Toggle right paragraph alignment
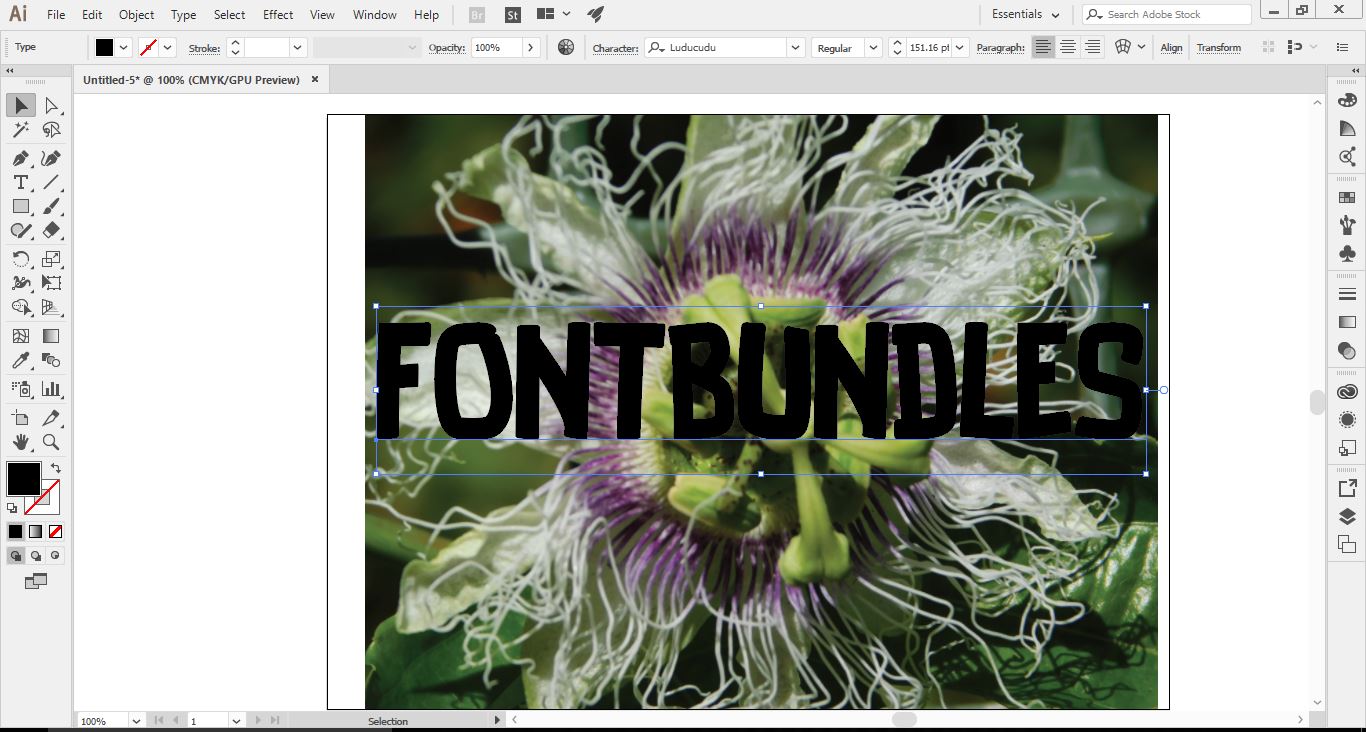The height and width of the screenshot is (732, 1366). [1092, 47]
